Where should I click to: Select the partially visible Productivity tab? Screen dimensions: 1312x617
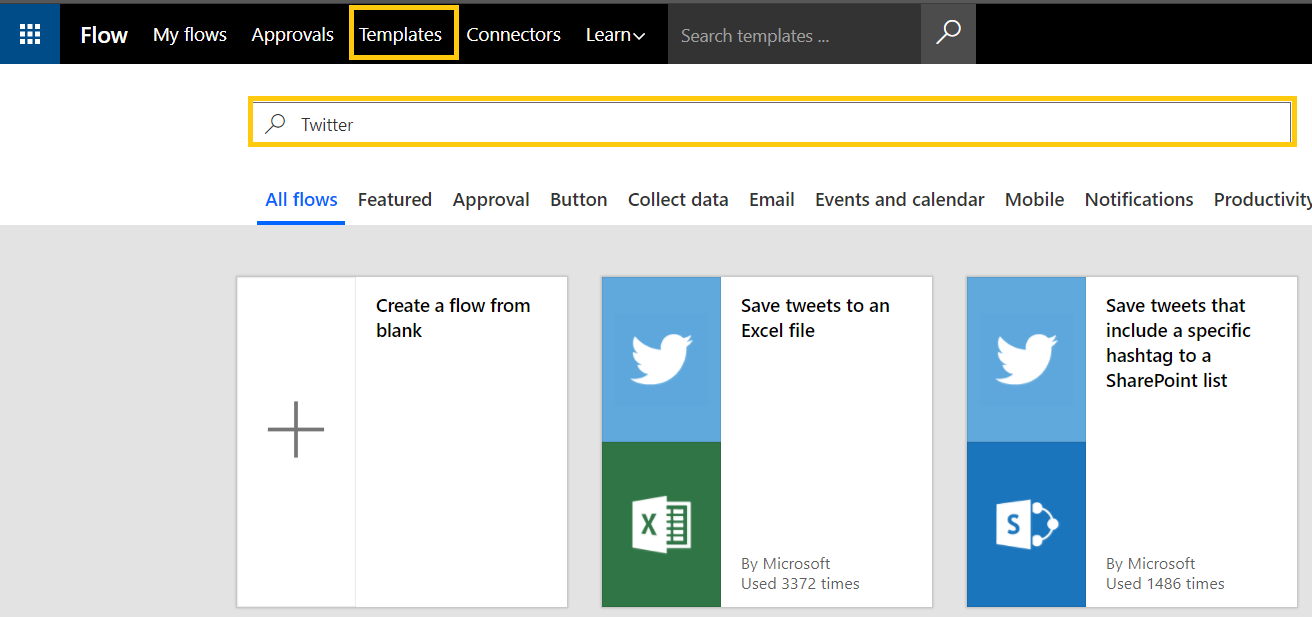click(x=1262, y=199)
